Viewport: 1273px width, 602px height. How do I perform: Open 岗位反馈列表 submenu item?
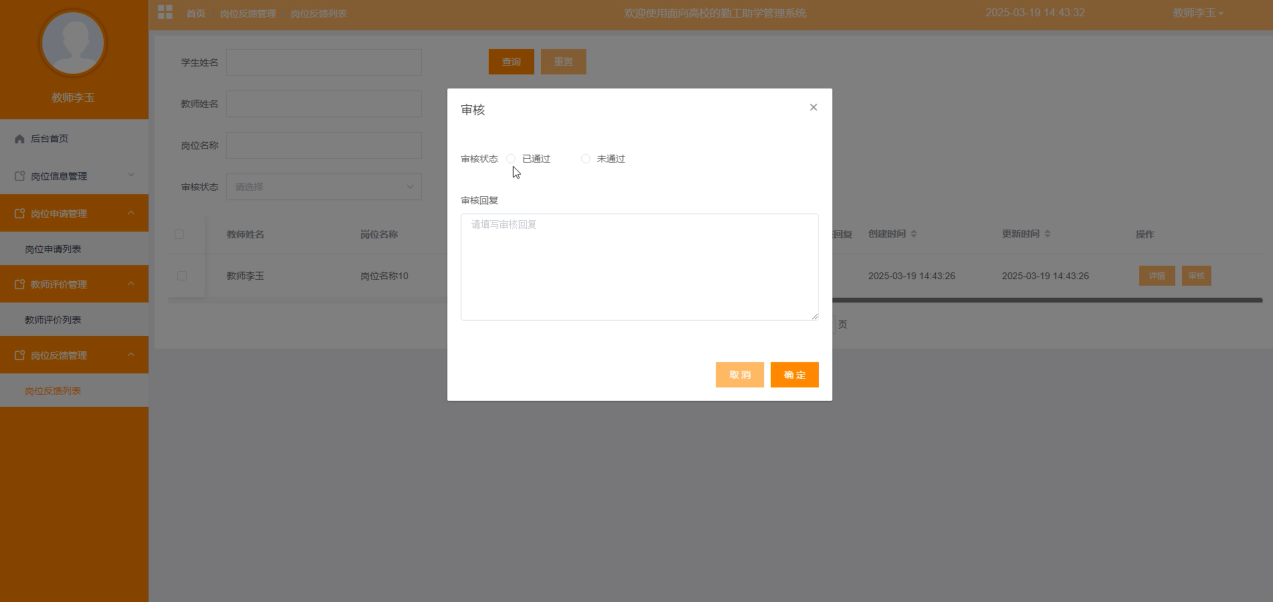74,391
